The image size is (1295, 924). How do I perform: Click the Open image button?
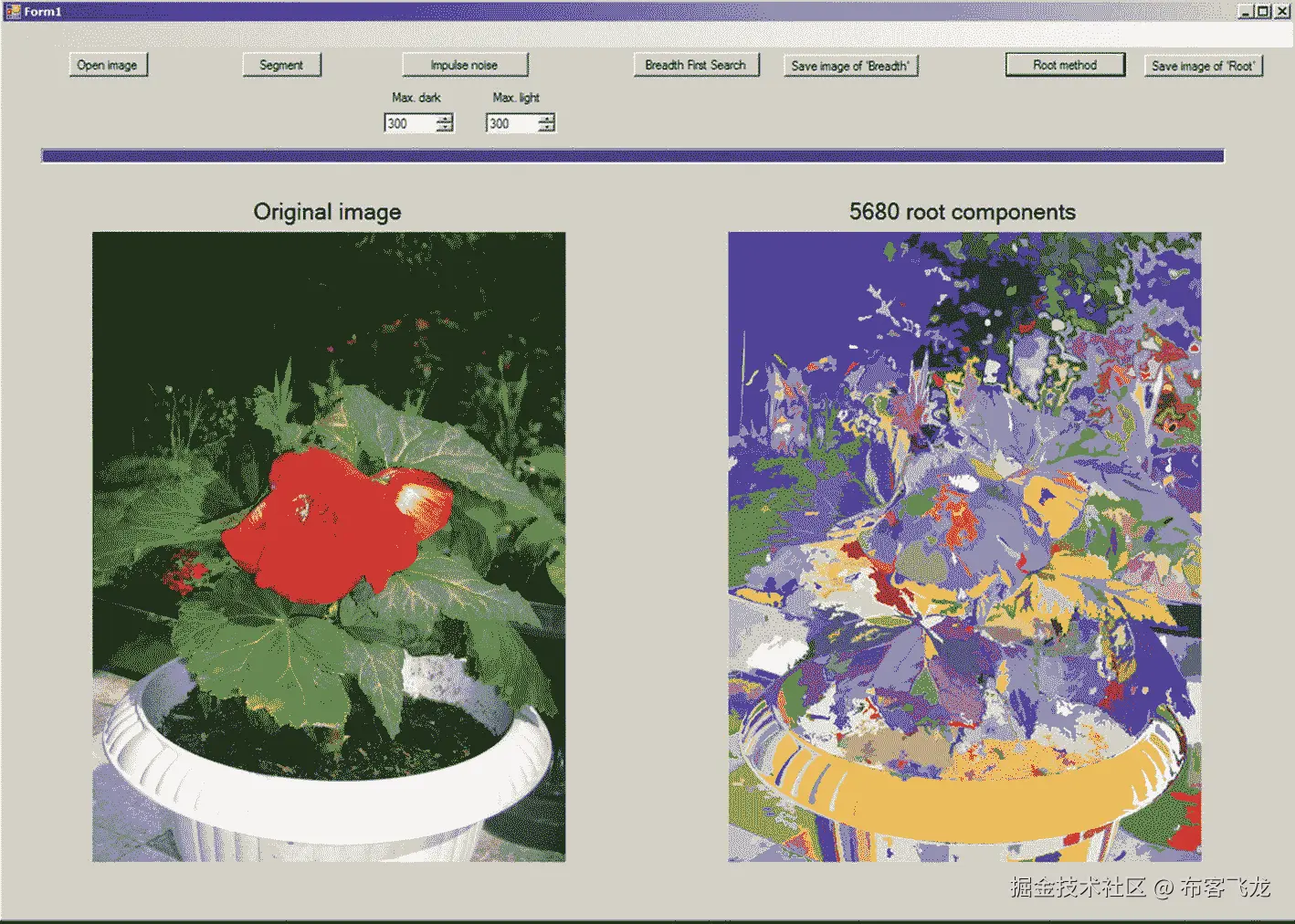[x=108, y=64]
